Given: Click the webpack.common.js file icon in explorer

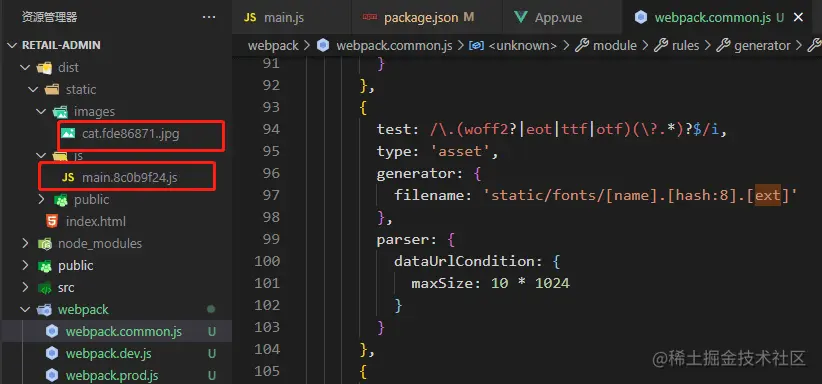Looking at the screenshot, I should pyautogui.click(x=52, y=332).
